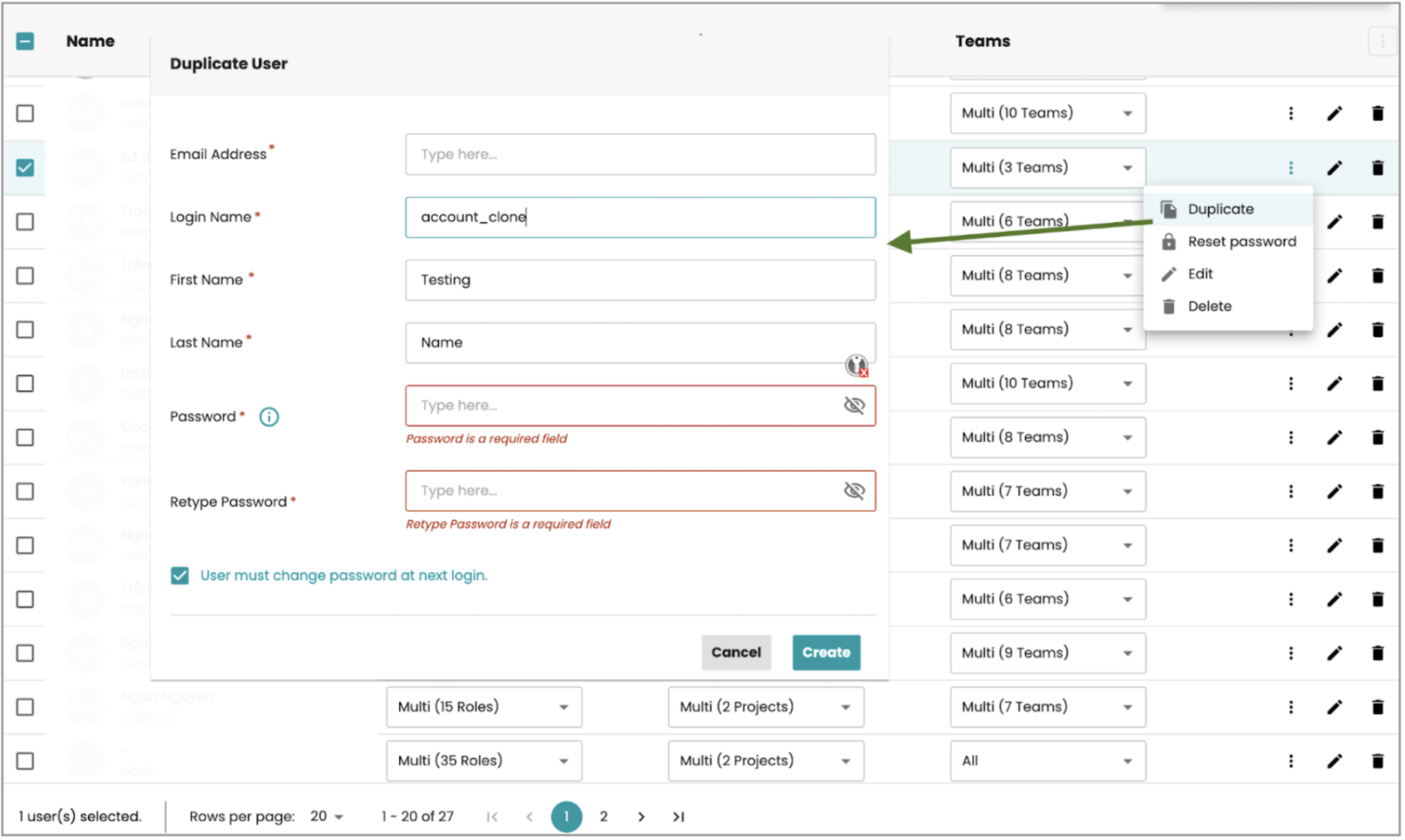Click pencil edit icon for Multi (10 Teams) top row

pos(1334,114)
